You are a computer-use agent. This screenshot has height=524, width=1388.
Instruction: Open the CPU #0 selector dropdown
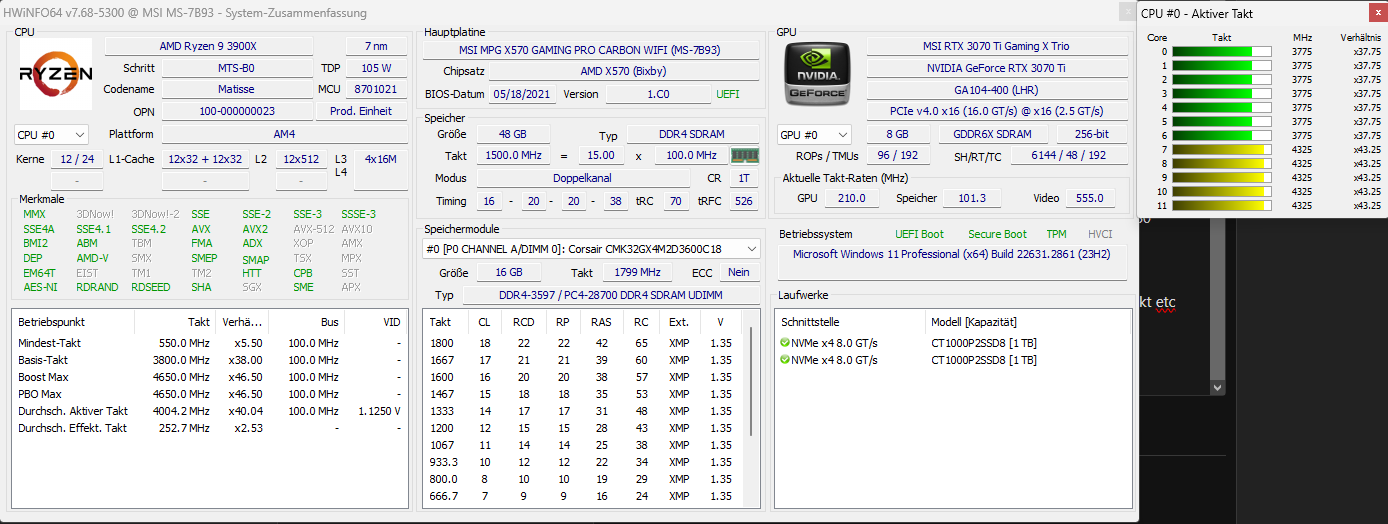pyautogui.click(x=51, y=134)
